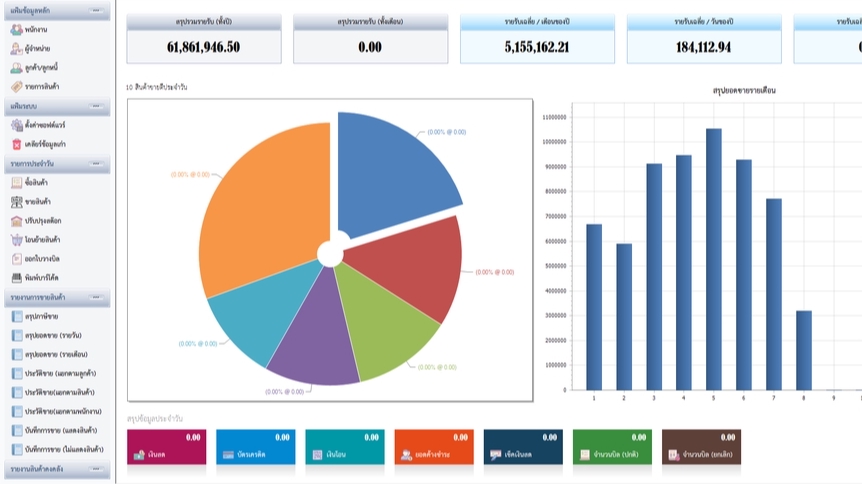Image resolution: width=862 pixels, height=484 pixels.
Task: Collapse the แฟ้มข้อมูลหลัก section header button
Action: click(x=96, y=10)
